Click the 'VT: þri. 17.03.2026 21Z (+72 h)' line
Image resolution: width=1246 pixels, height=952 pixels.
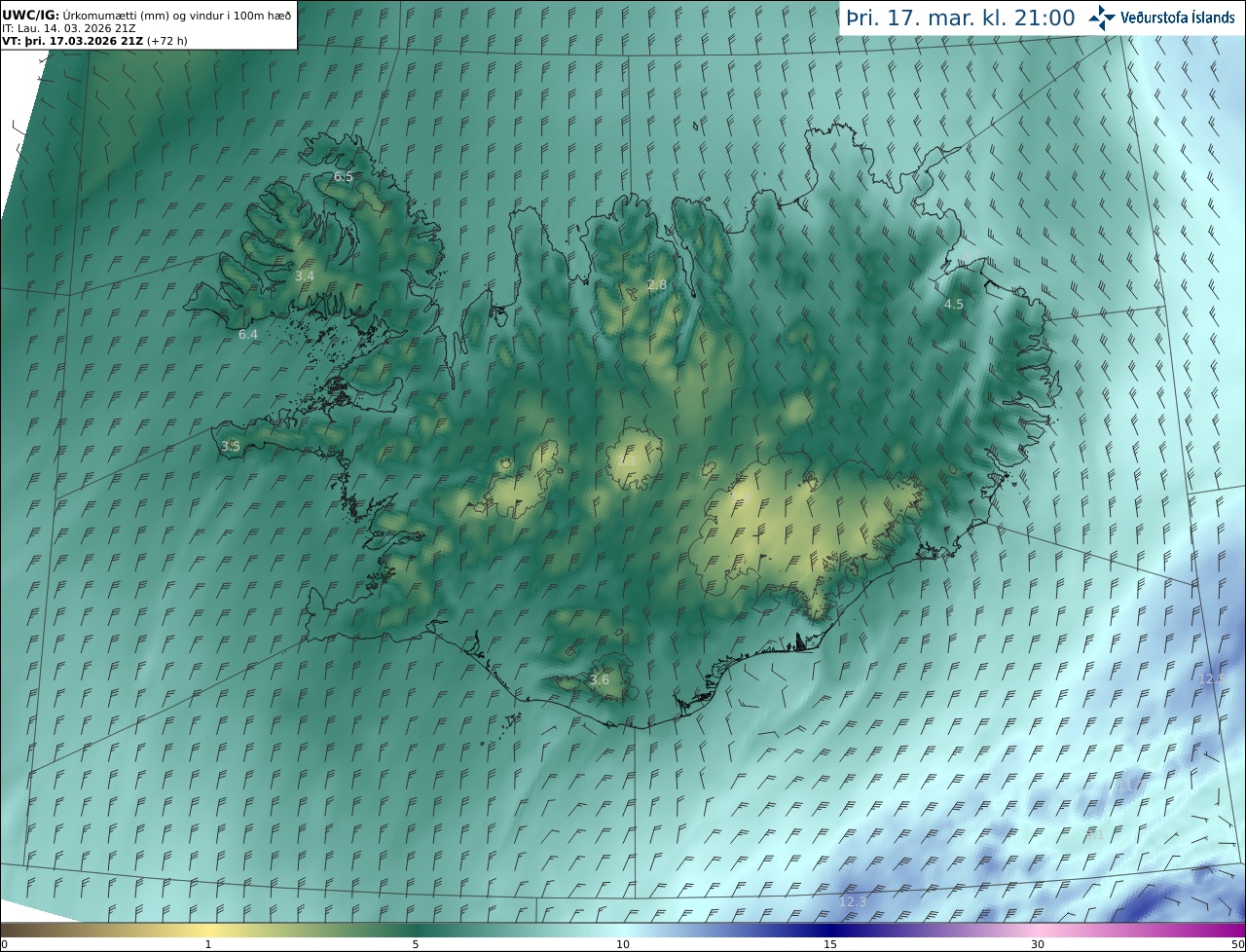click(x=94, y=42)
